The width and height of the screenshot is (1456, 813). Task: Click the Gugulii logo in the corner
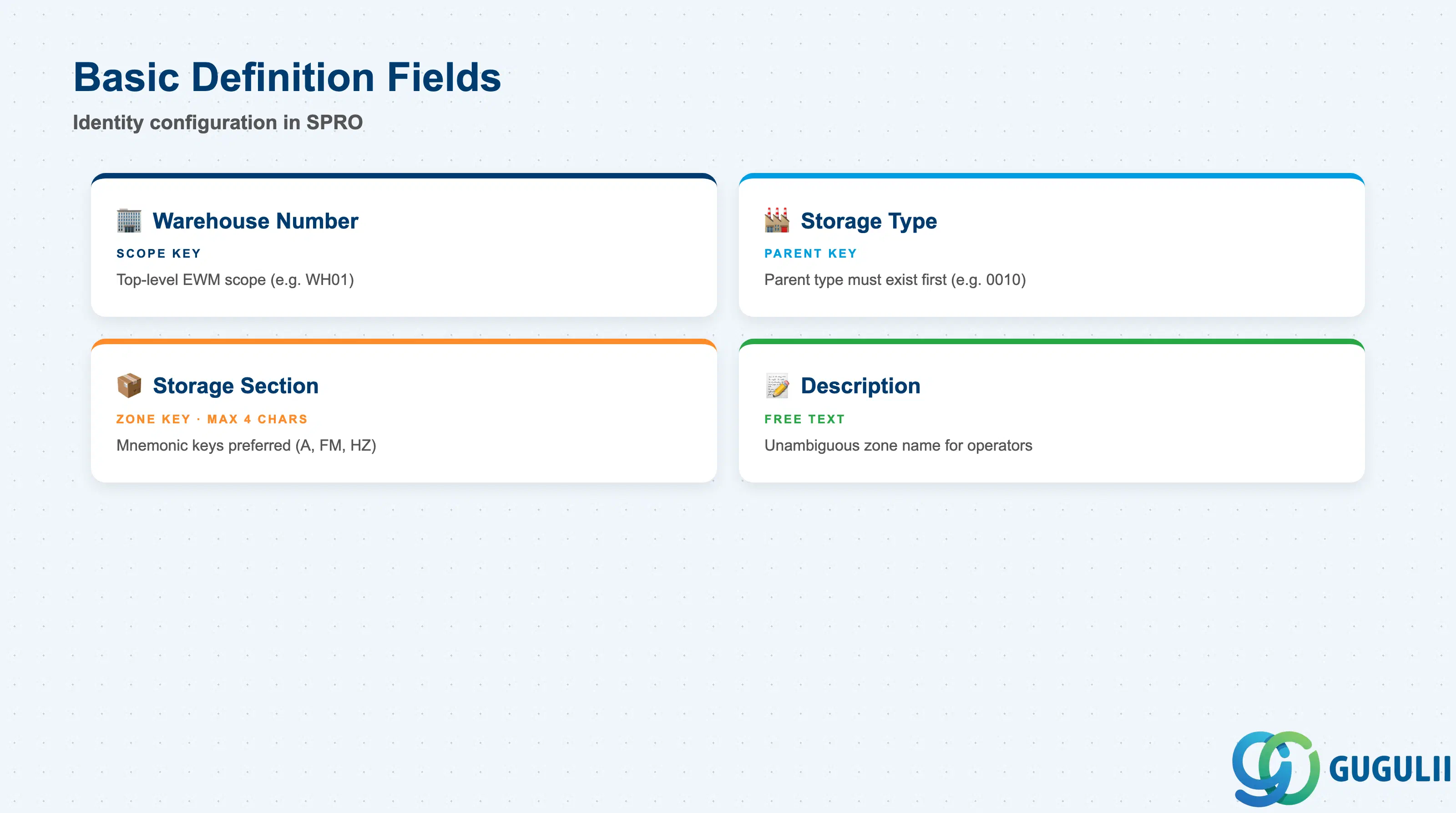click(1342, 769)
